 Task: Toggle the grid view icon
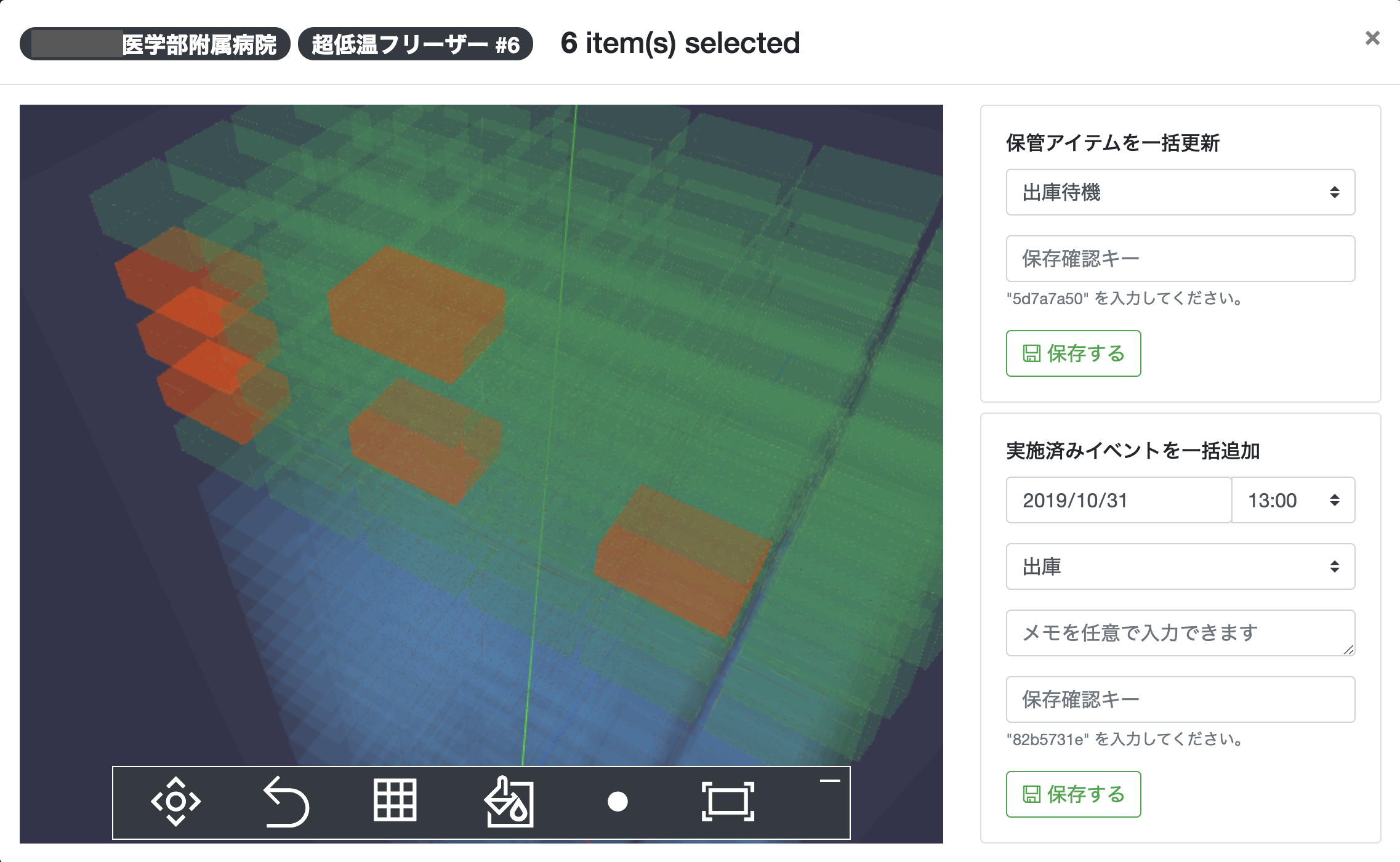click(x=395, y=800)
